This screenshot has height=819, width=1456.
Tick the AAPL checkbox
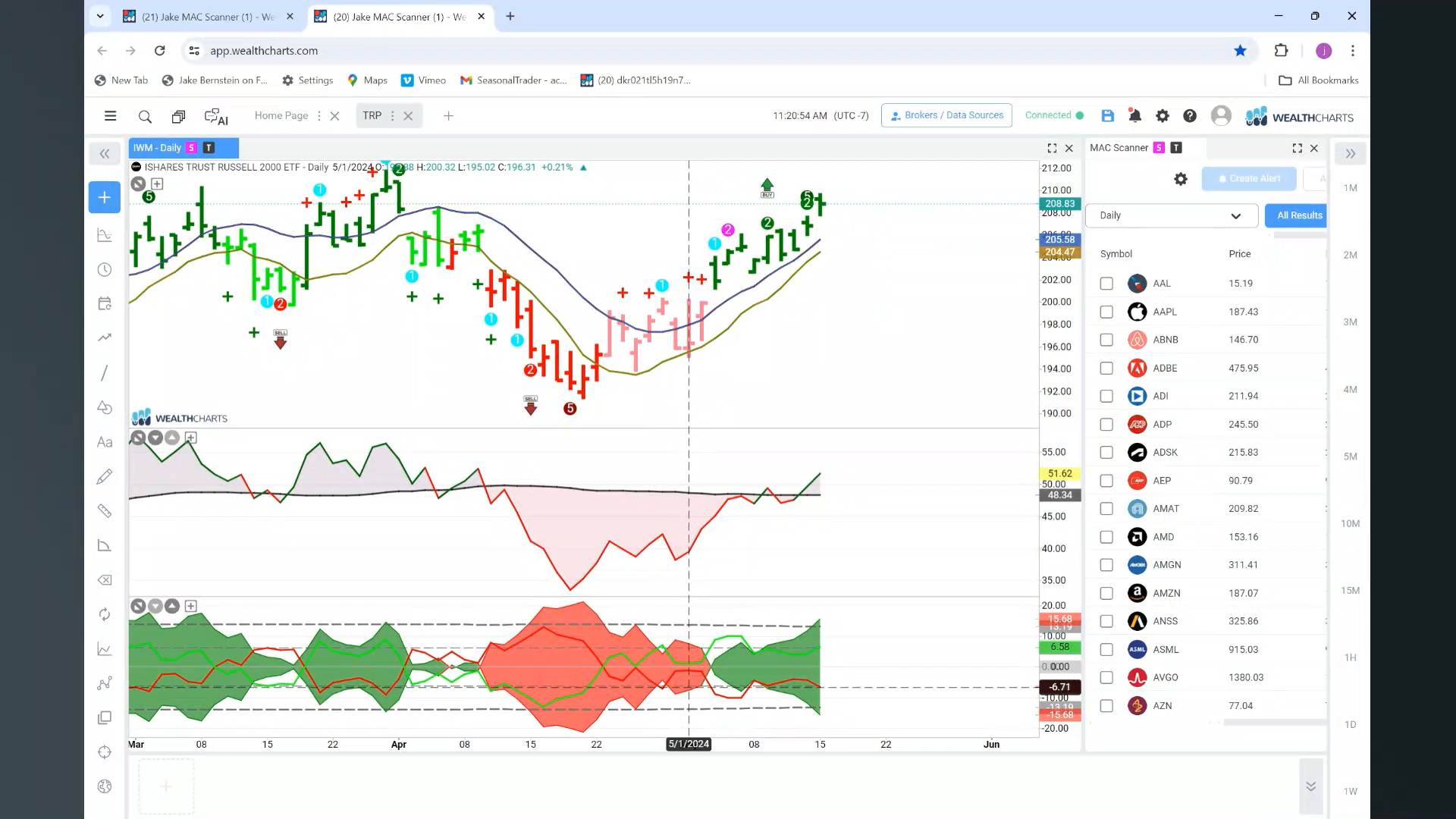point(1106,312)
